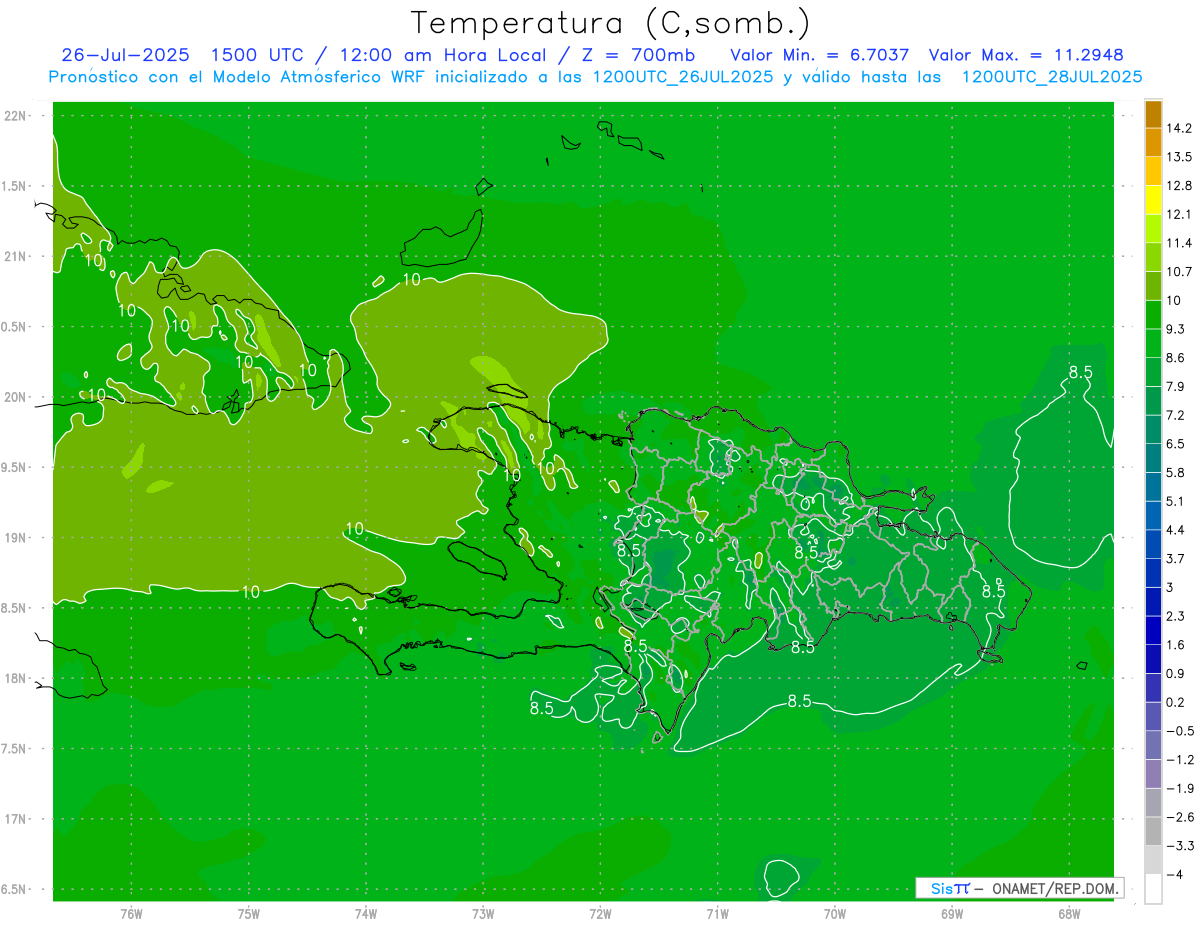The image size is (1200, 927).
Task: Pick the purple legend band between -1.9 and -1.2
Action: pyautogui.click(x=1153, y=774)
